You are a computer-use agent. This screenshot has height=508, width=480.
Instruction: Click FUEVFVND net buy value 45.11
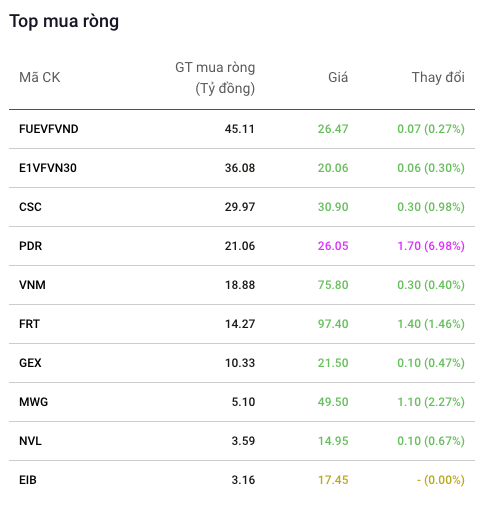[240, 129]
